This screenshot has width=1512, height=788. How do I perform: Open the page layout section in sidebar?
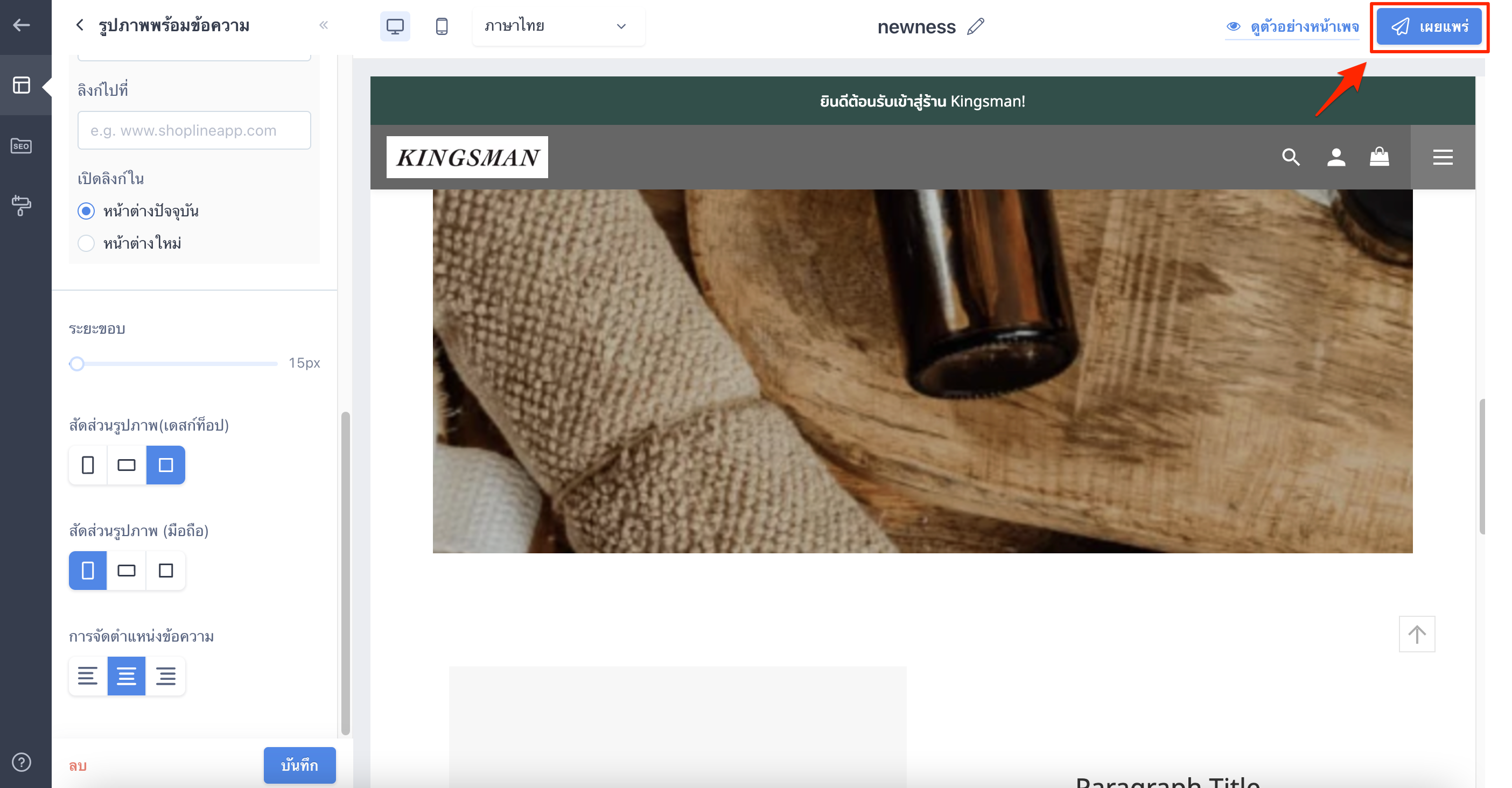point(22,86)
